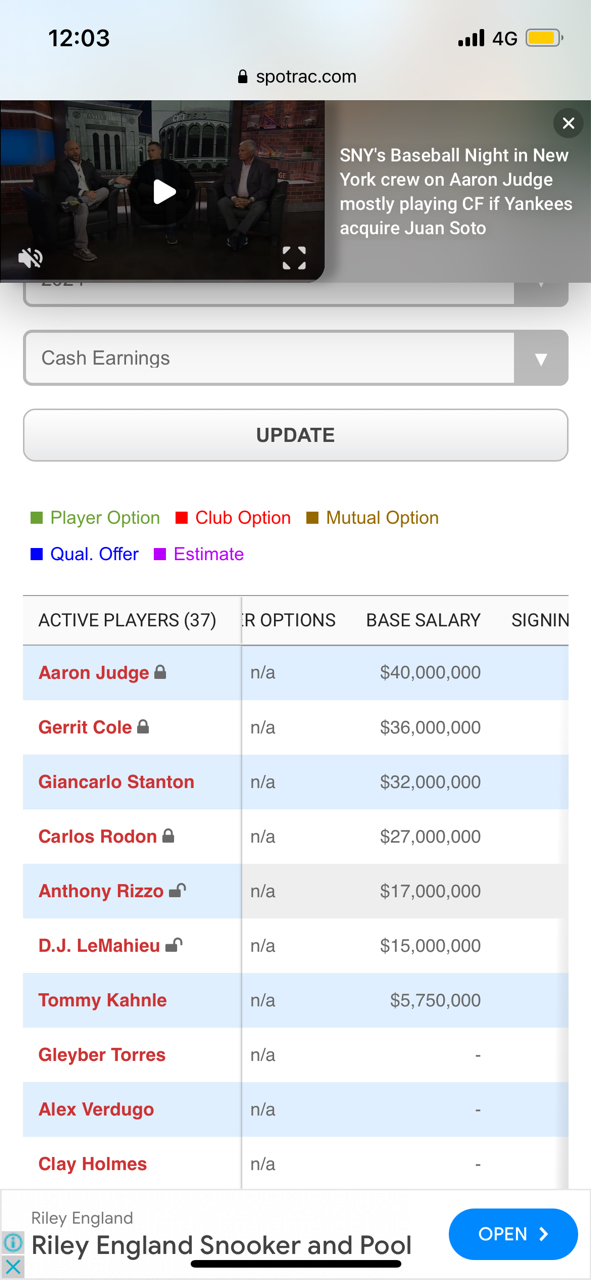The height and width of the screenshot is (1280, 591).
Task: Tap the spotrac.com address bar
Action: click(296, 76)
